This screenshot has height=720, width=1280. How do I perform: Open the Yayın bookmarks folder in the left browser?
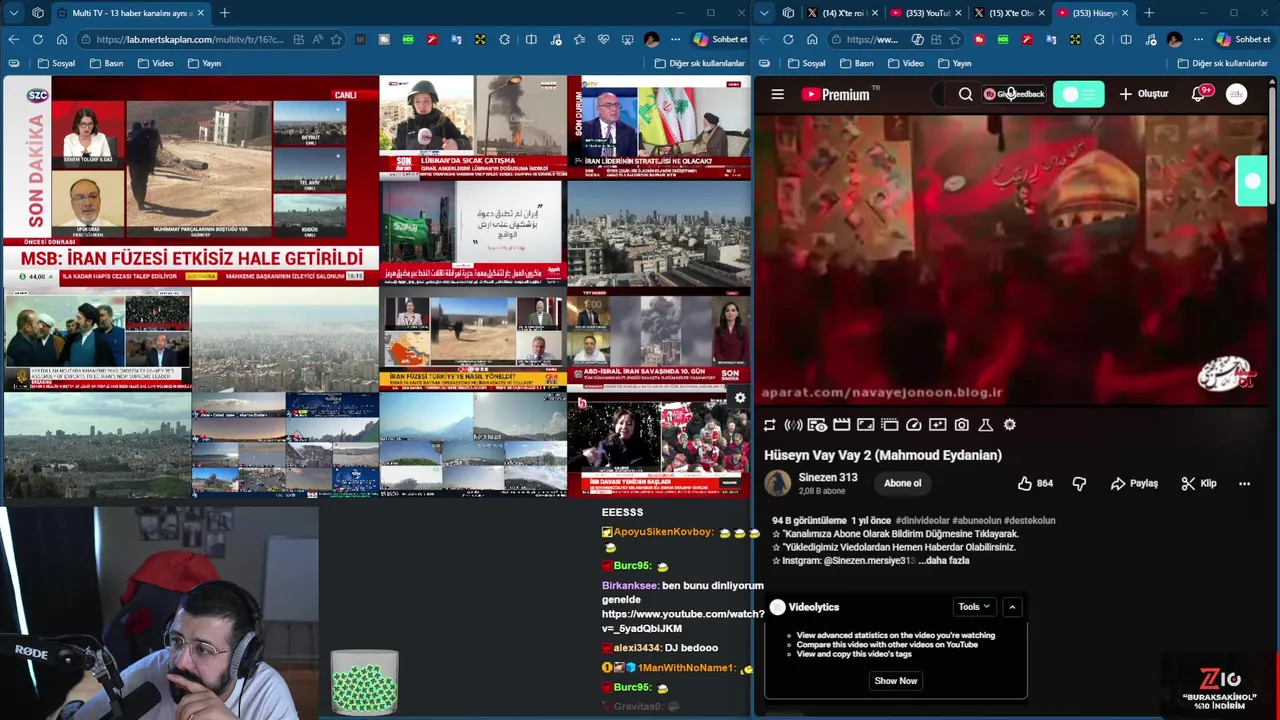pos(204,63)
